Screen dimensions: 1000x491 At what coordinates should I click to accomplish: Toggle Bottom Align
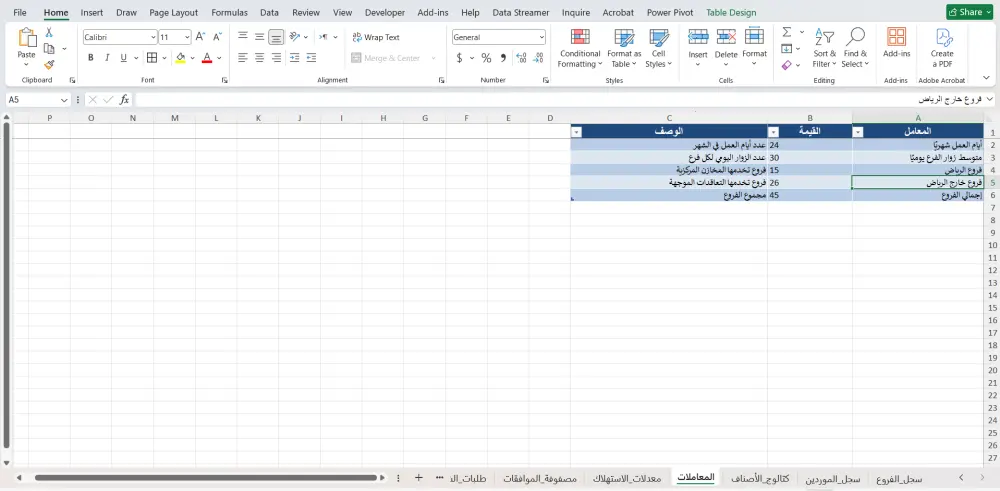pyautogui.click(x=276, y=37)
